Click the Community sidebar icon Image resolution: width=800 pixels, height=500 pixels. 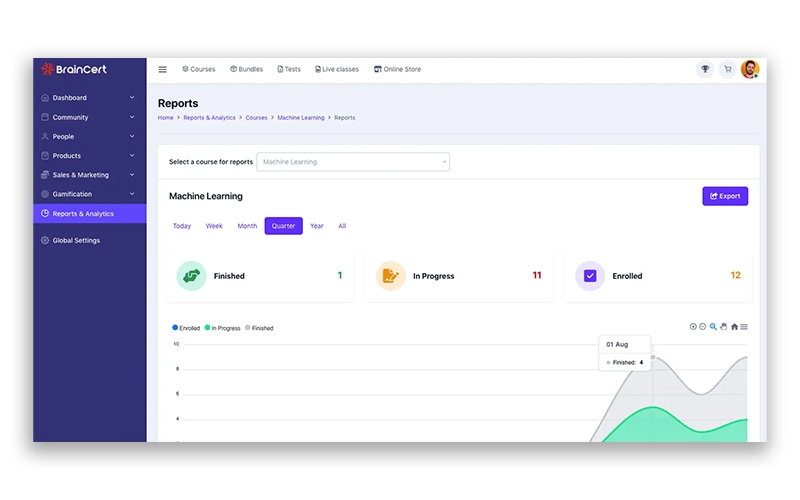point(45,117)
